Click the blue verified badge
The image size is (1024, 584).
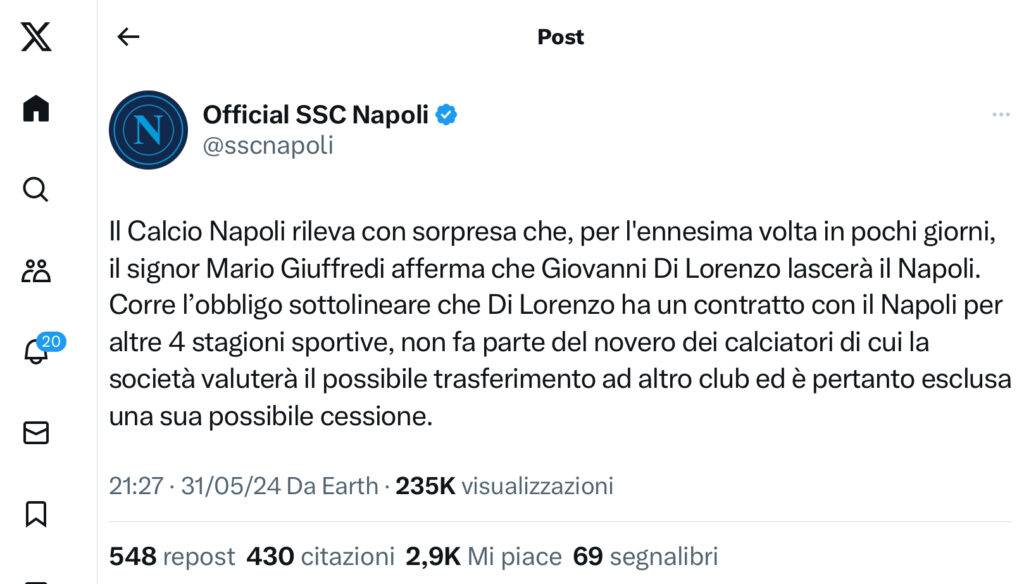coord(447,115)
